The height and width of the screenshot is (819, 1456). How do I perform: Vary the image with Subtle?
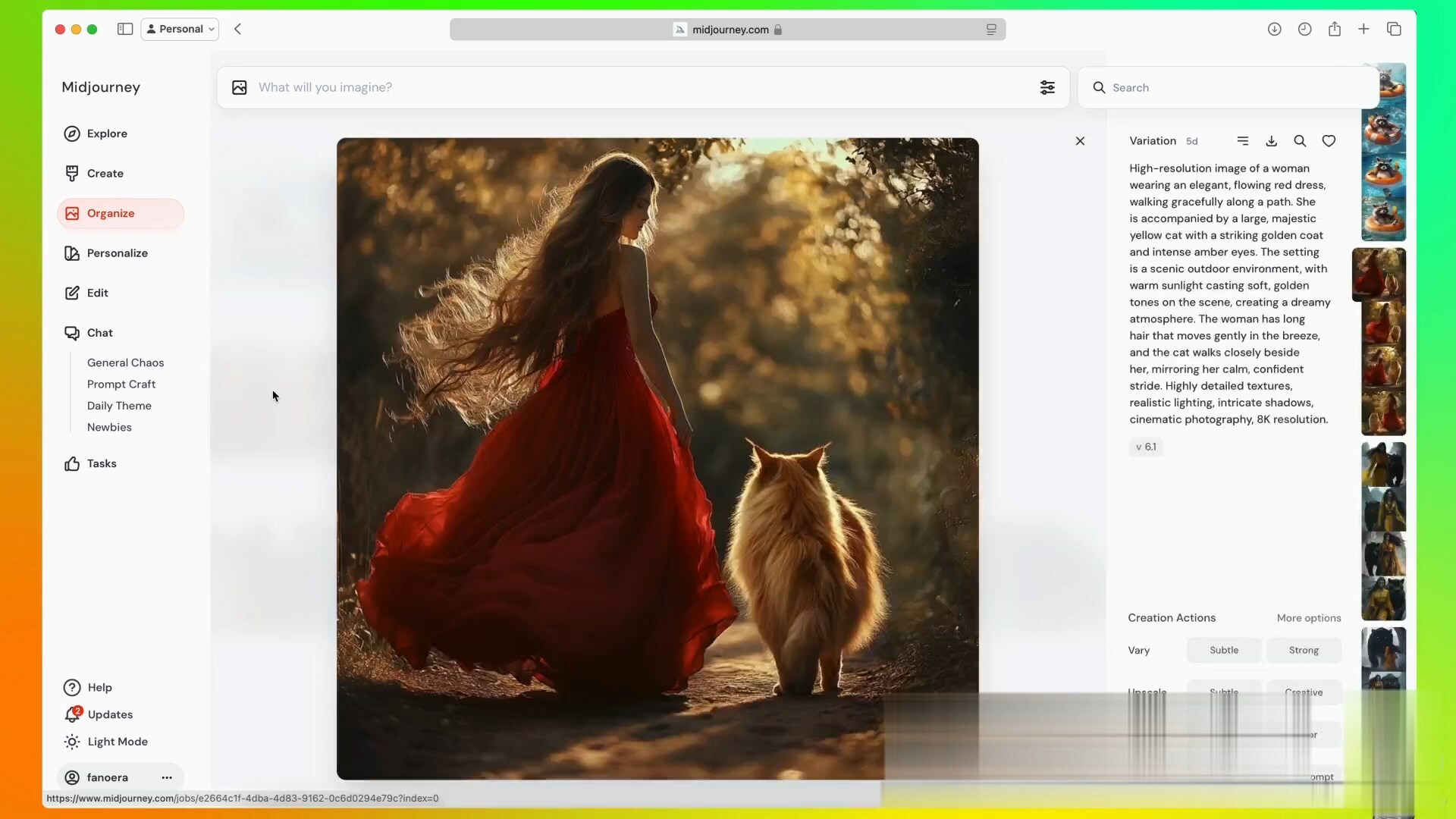click(1224, 650)
